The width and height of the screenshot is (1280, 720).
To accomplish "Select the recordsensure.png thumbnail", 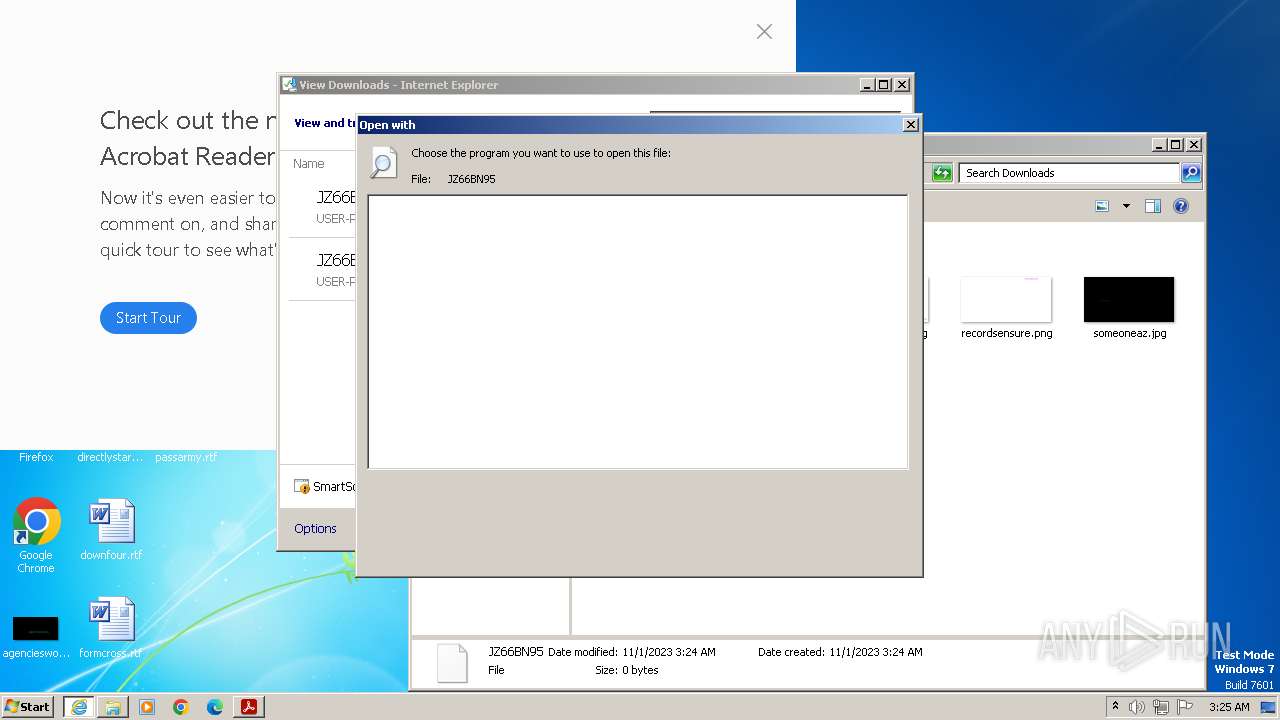I will [x=1006, y=299].
